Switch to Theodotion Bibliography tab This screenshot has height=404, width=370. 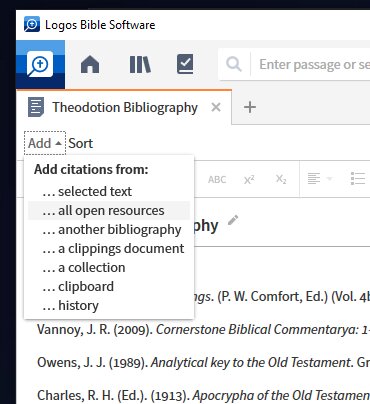[125, 107]
